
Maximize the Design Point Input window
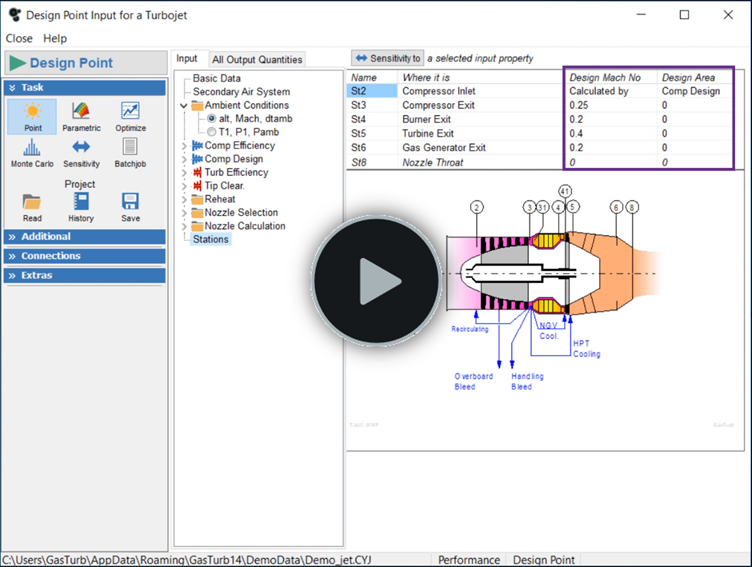point(684,15)
